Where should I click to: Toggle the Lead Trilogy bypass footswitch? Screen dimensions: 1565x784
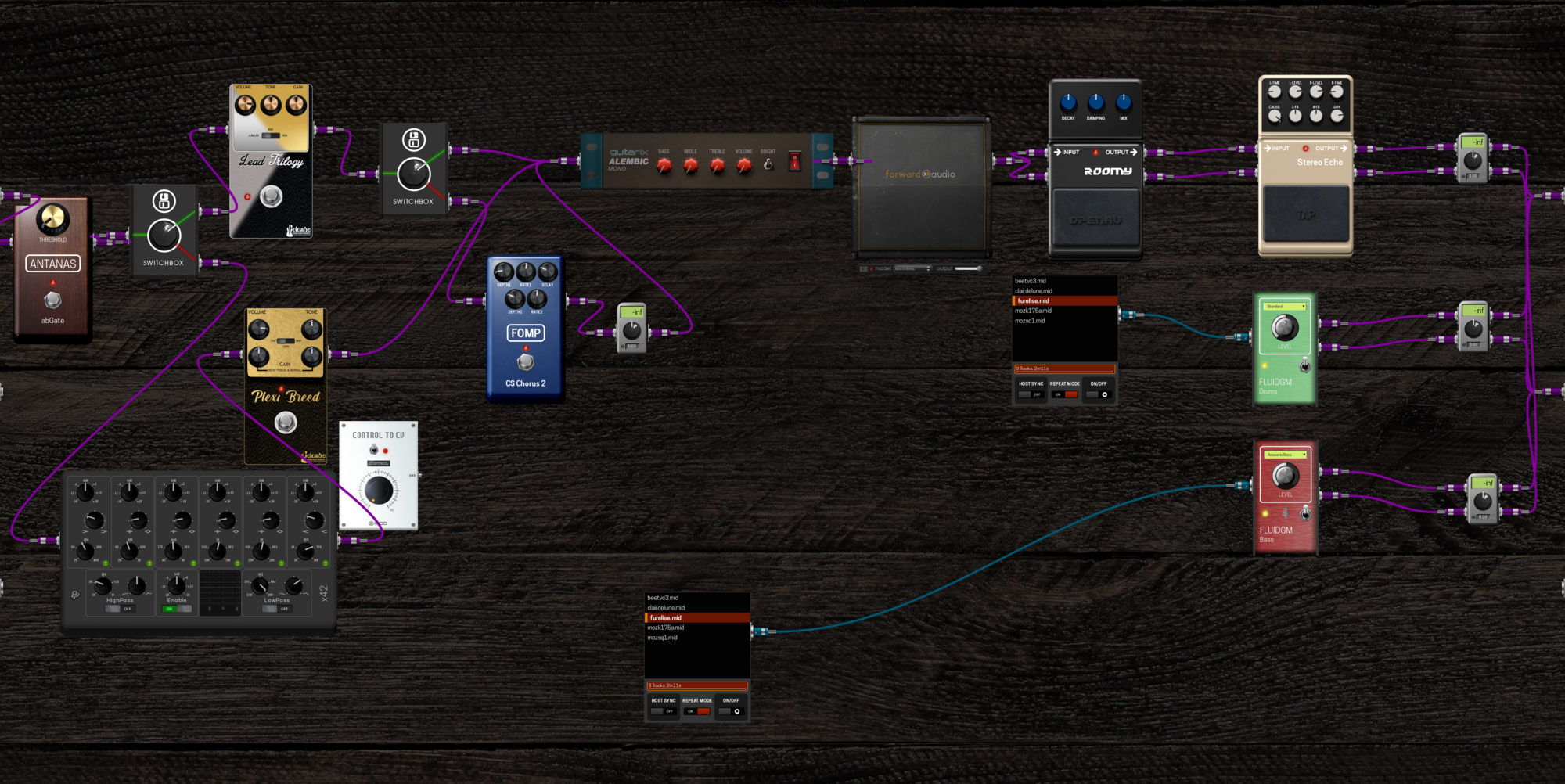(271, 196)
